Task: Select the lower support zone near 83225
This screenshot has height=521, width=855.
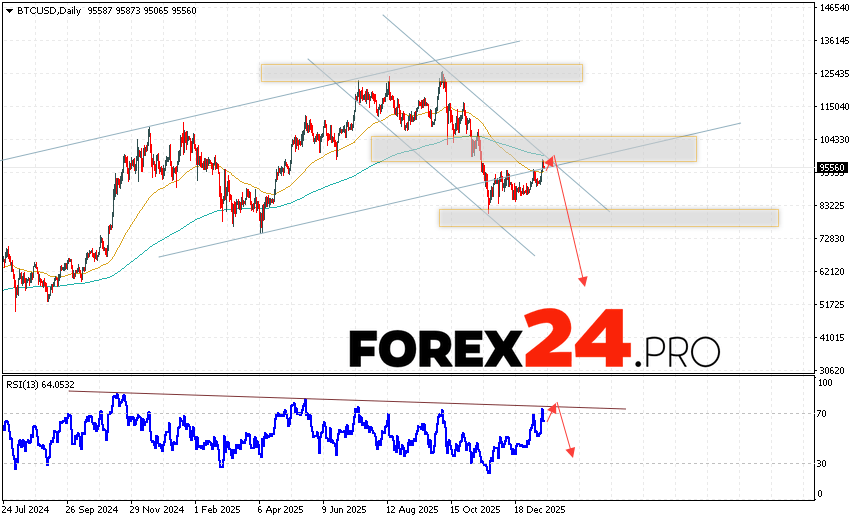Action: tap(608, 217)
